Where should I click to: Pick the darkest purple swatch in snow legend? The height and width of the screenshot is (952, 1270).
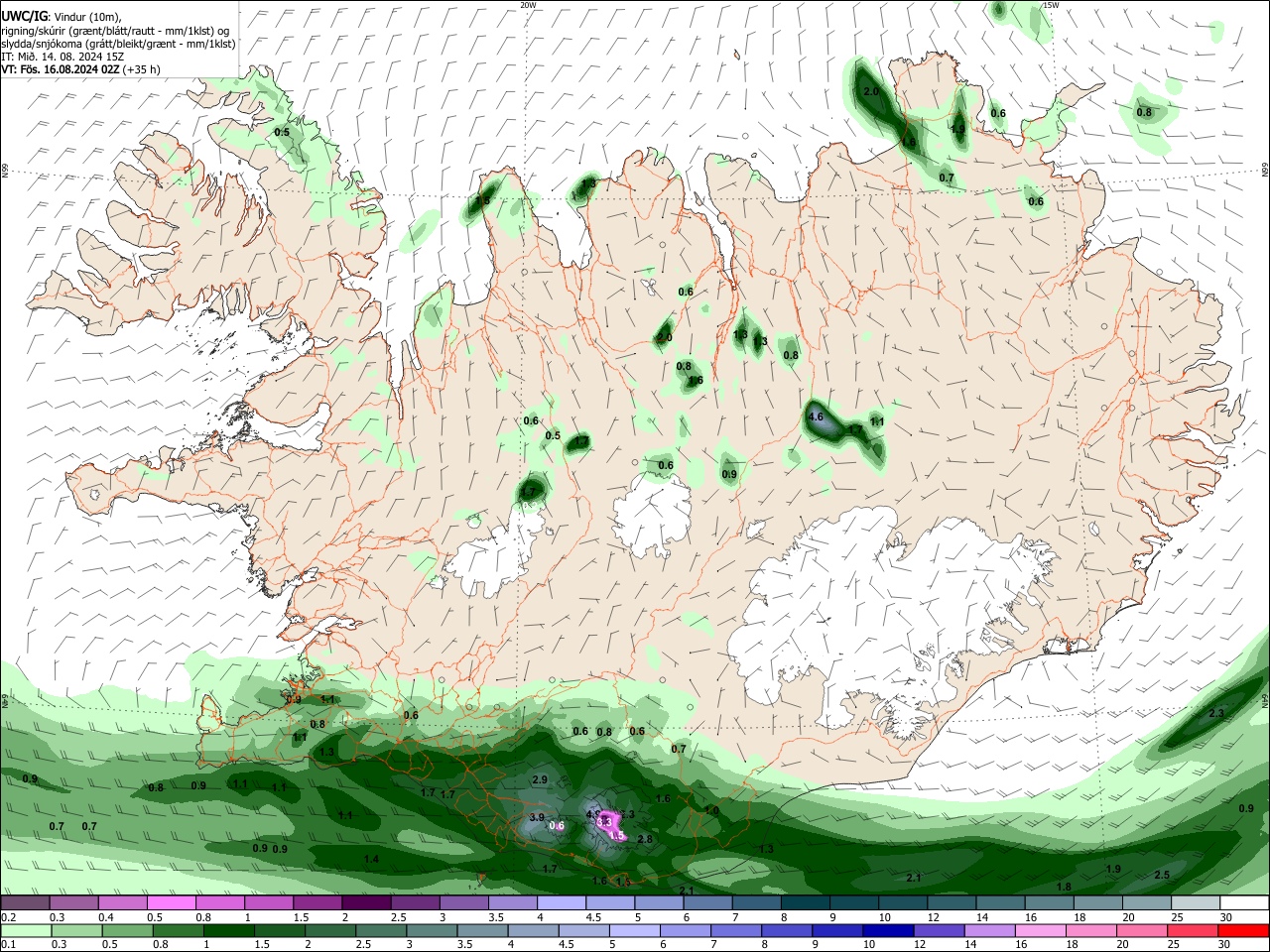point(366,903)
